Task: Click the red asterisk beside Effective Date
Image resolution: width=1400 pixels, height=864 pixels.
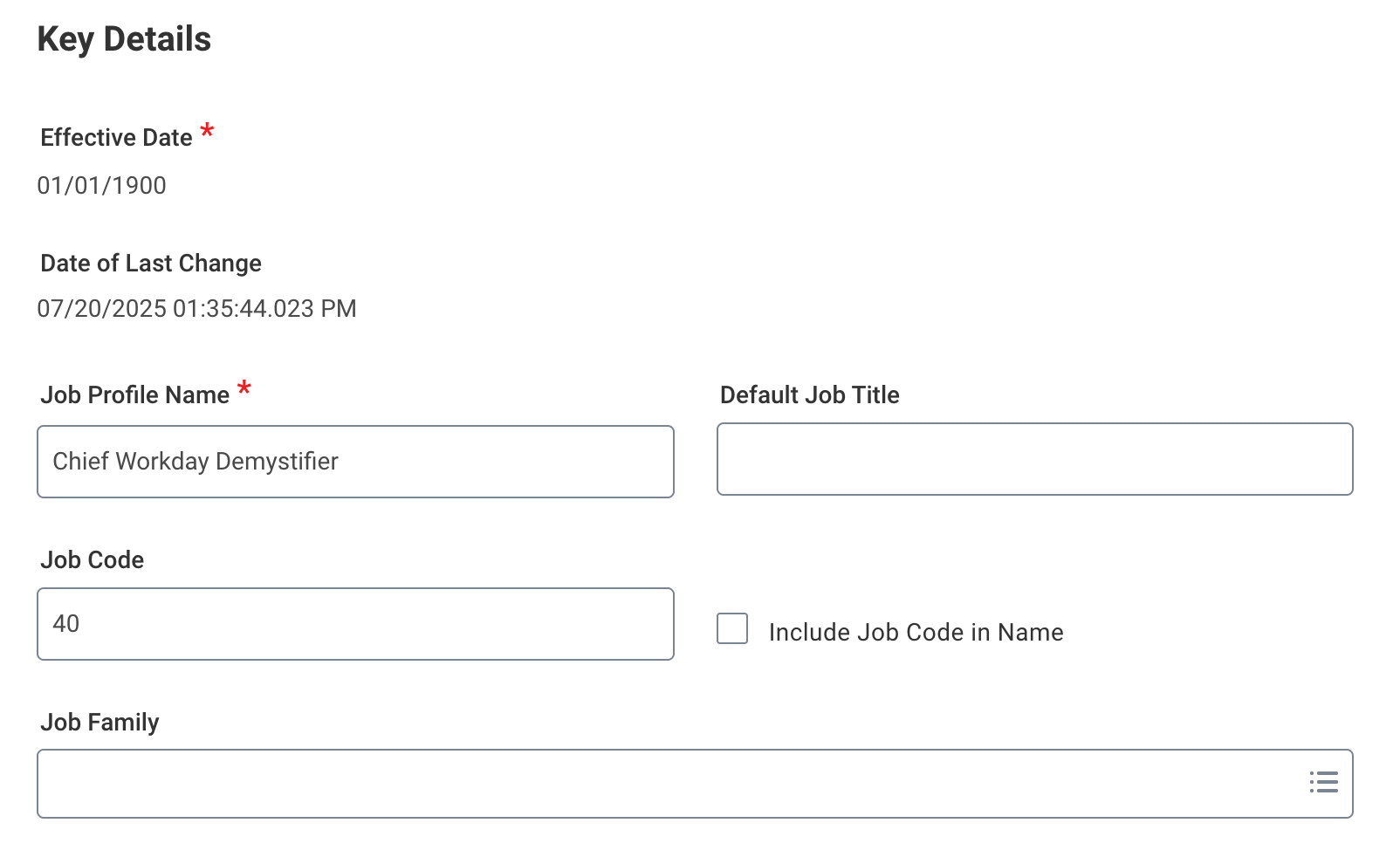Action: 207,131
